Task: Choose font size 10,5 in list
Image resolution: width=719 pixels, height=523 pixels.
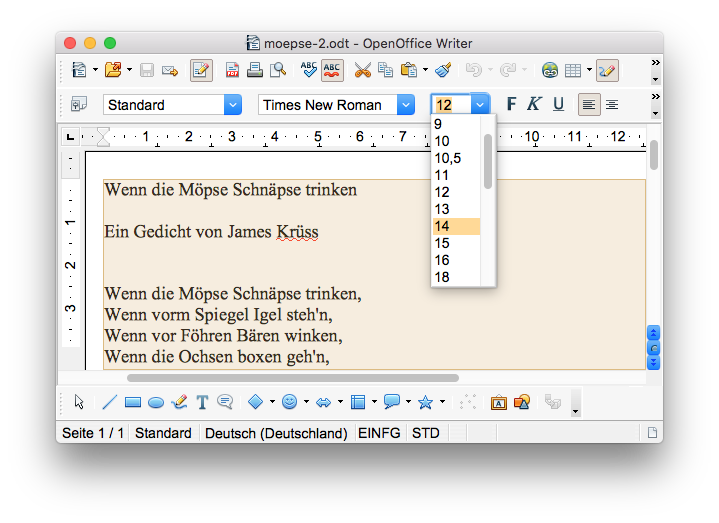Action: [x=456, y=158]
